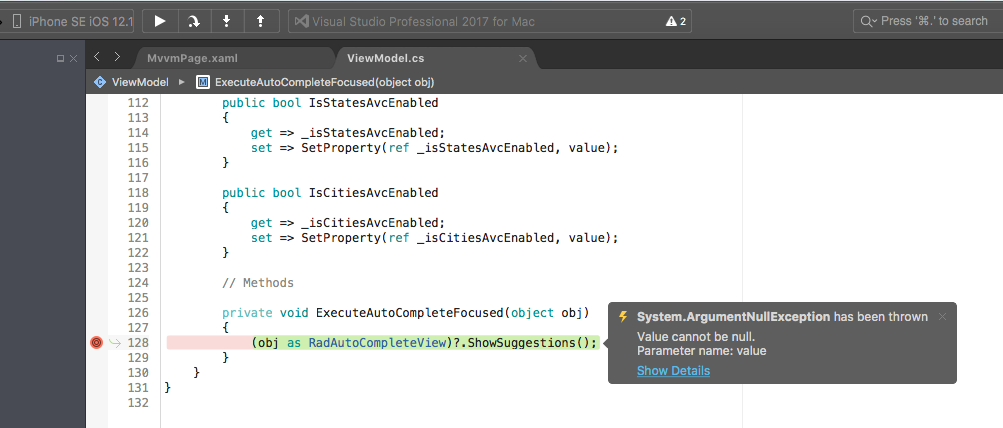1003x428 pixels.
Task: Open the ExecuteAutoCompleteFocused member breadcrumb dropdown
Action: pyautogui.click(x=315, y=82)
